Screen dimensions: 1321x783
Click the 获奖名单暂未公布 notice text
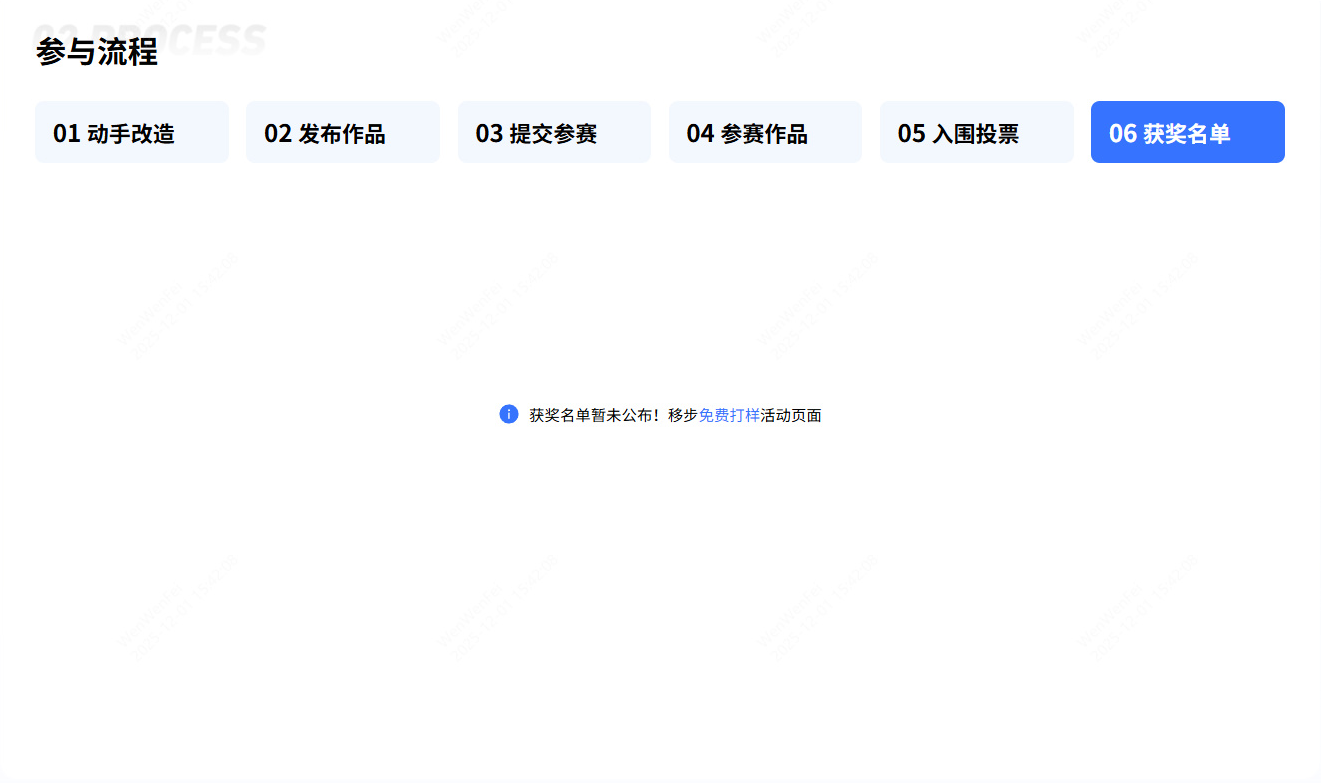click(x=589, y=415)
